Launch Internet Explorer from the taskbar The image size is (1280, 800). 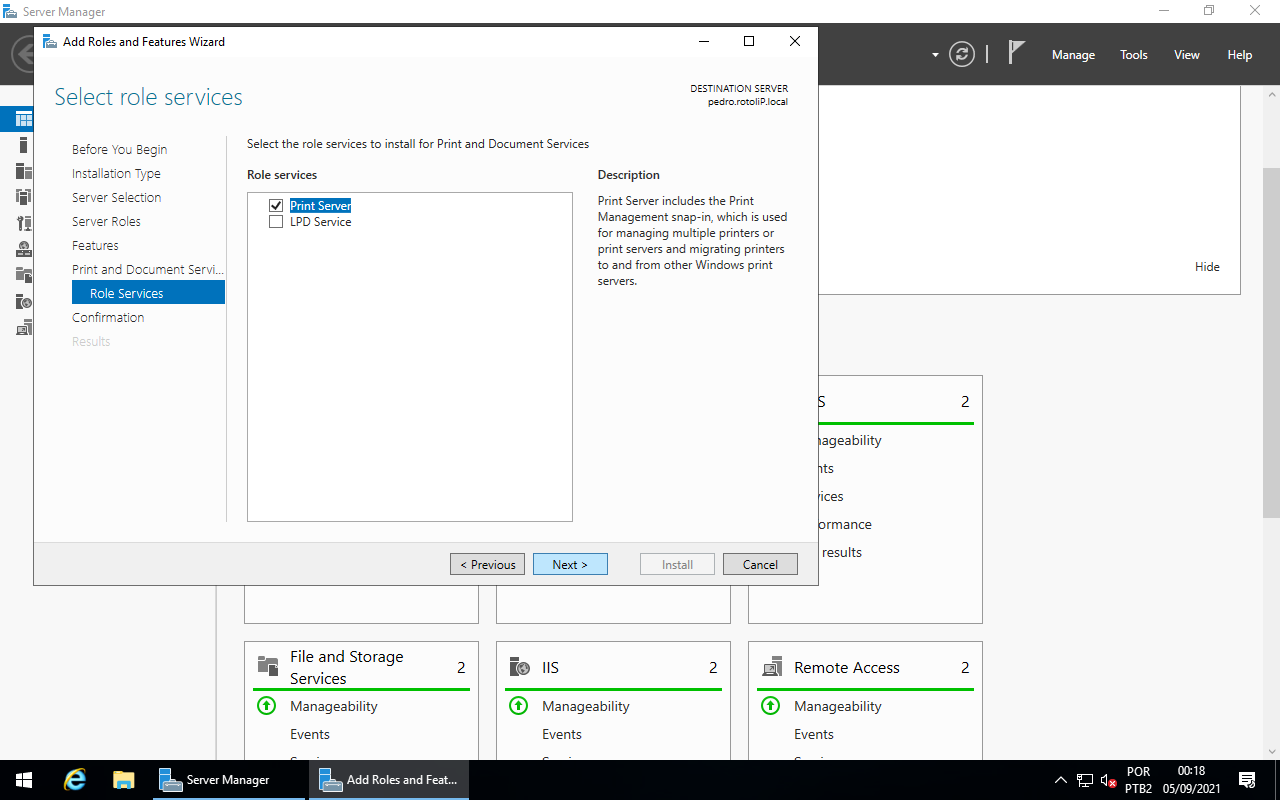tap(75, 780)
